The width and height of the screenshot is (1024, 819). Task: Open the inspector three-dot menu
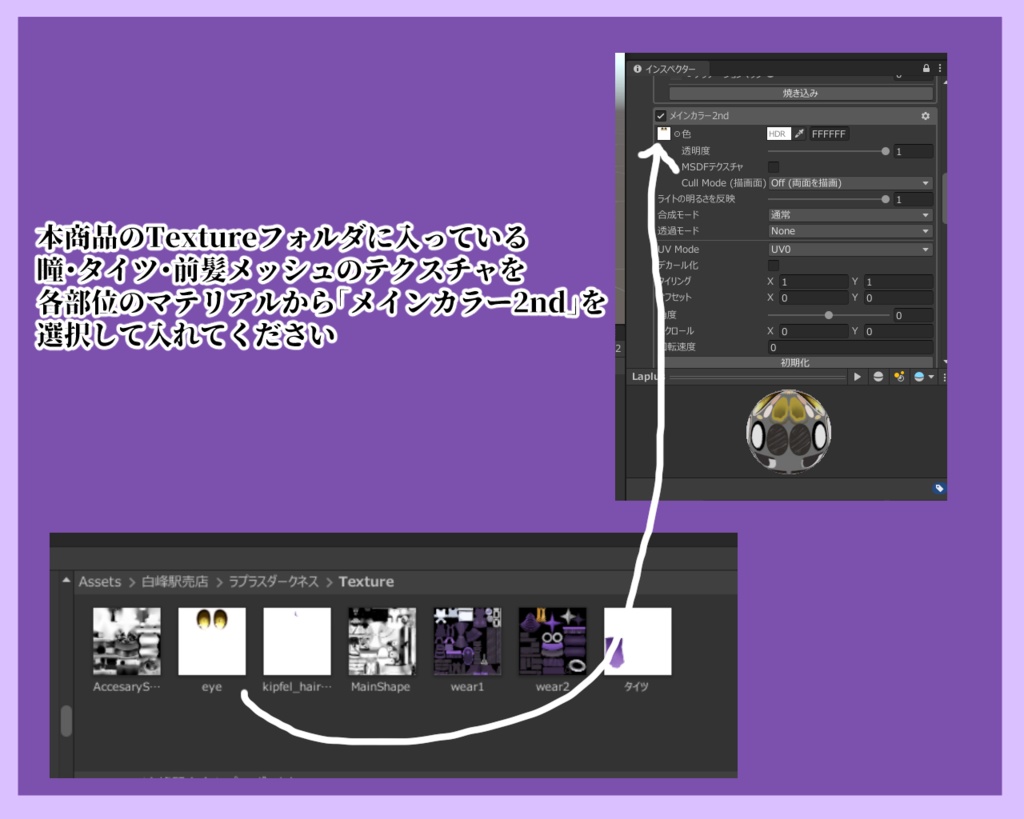(940, 68)
